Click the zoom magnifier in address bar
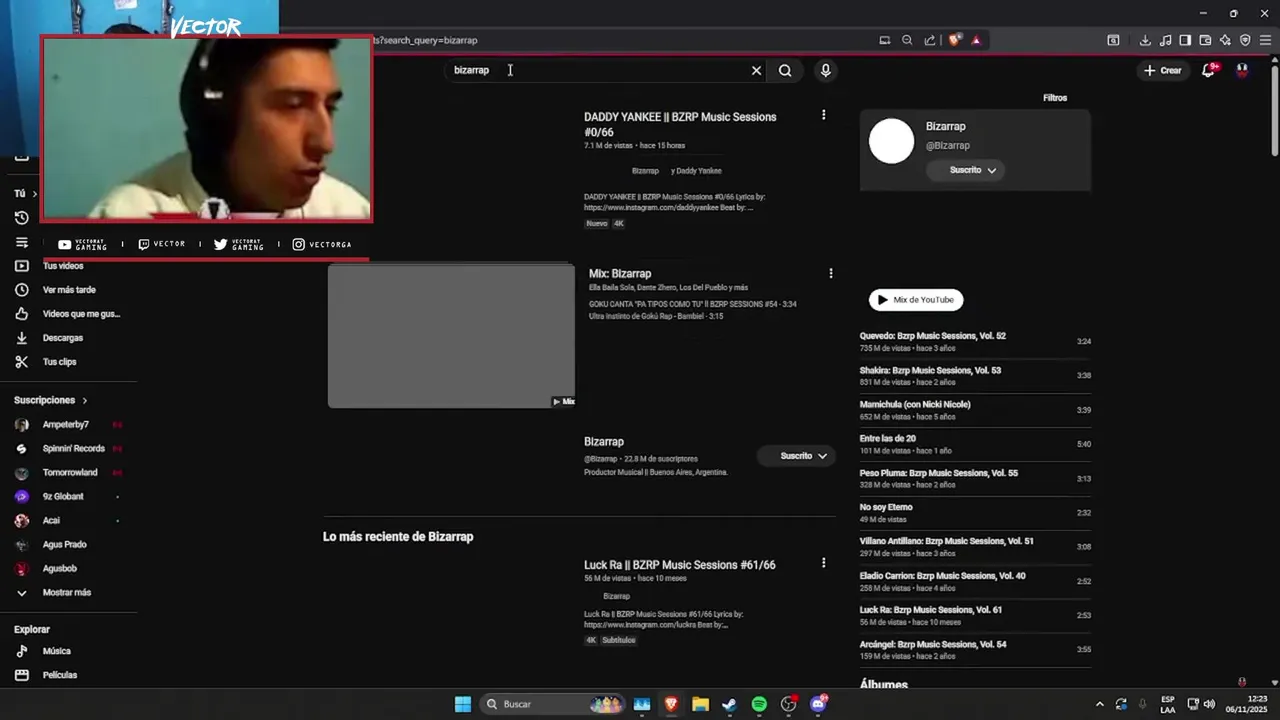This screenshot has height=720, width=1280. pyautogui.click(x=907, y=40)
